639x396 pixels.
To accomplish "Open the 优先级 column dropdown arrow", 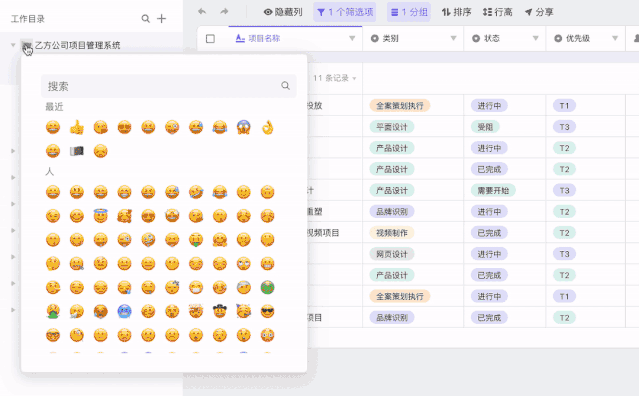I will [x=615, y=38].
